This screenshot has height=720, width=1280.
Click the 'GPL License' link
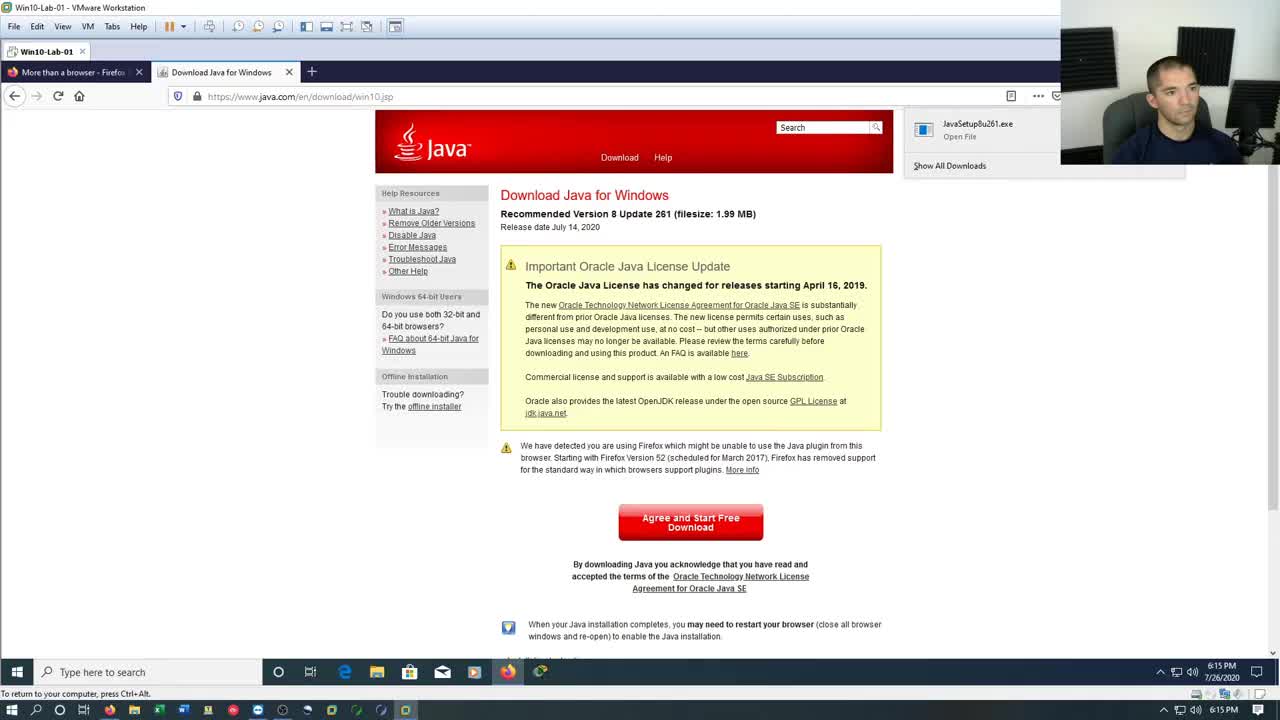tap(813, 401)
